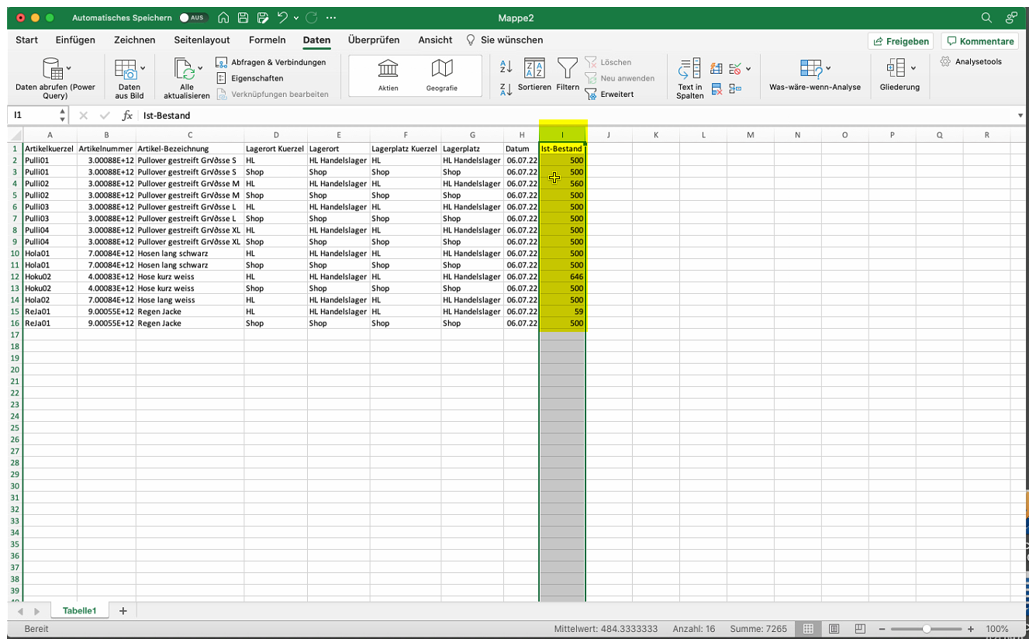Toggle the Automatisches Speichern switch
Viewport: 1033px width, 643px height.
point(192,18)
